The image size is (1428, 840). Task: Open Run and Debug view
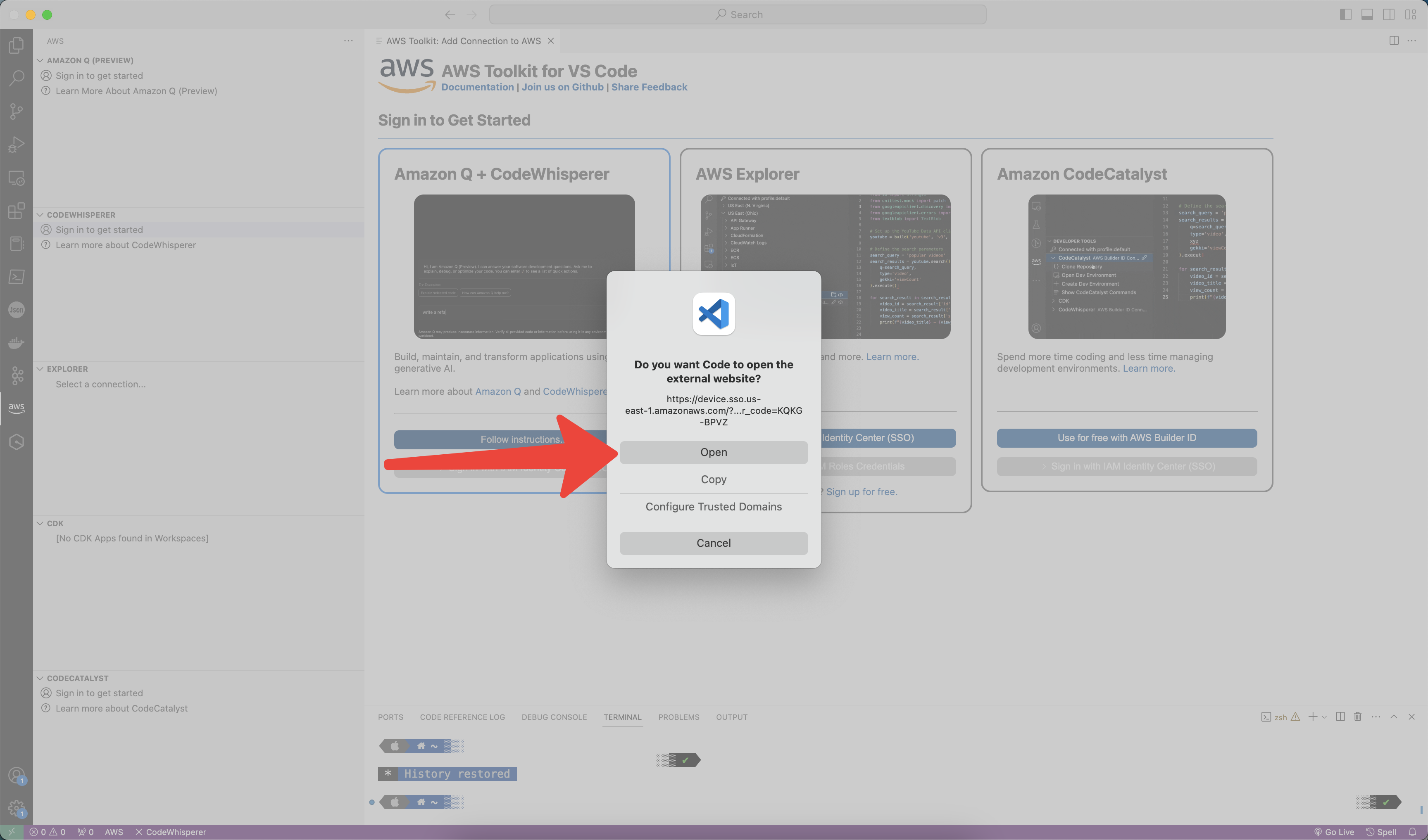tap(17, 145)
